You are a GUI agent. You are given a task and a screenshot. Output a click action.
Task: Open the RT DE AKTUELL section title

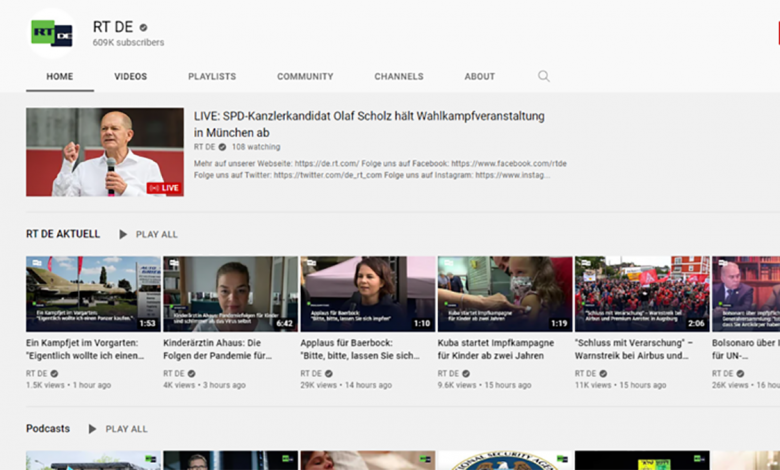[x=63, y=234]
